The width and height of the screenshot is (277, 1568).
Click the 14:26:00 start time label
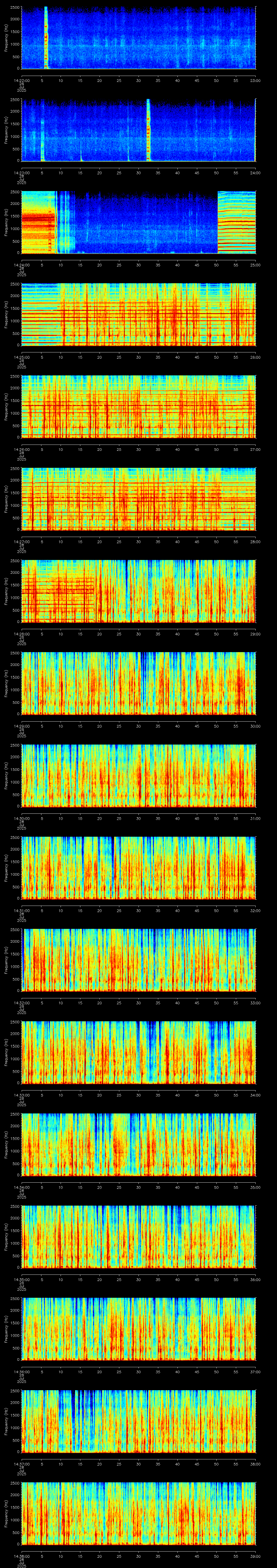click(x=21, y=449)
